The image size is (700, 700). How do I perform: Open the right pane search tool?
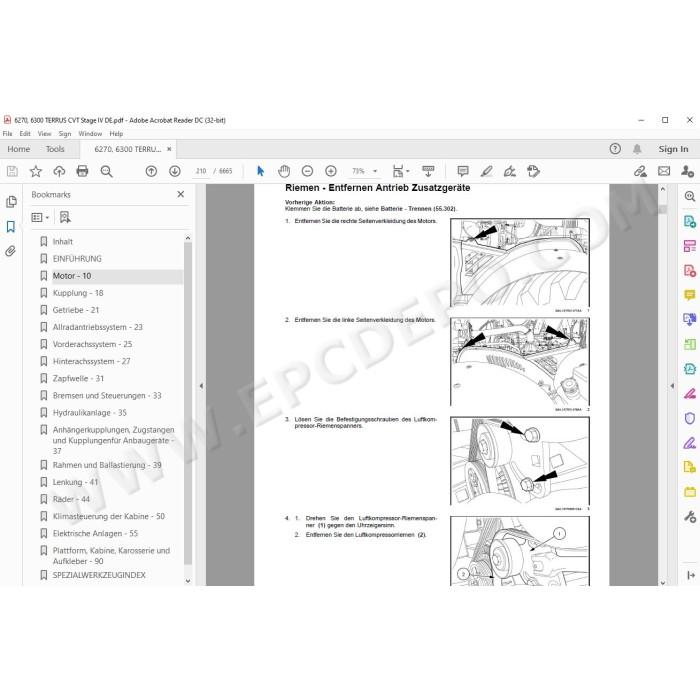[x=690, y=196]
